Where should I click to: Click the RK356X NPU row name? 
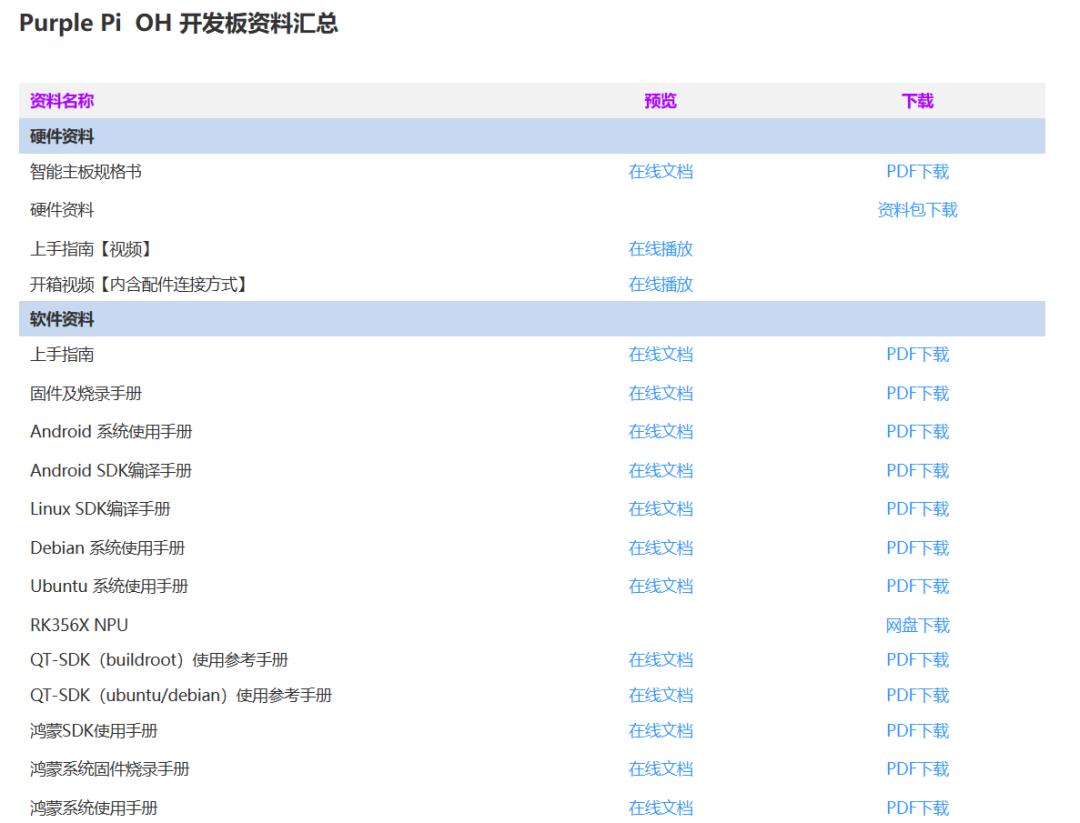coord(79,625)
